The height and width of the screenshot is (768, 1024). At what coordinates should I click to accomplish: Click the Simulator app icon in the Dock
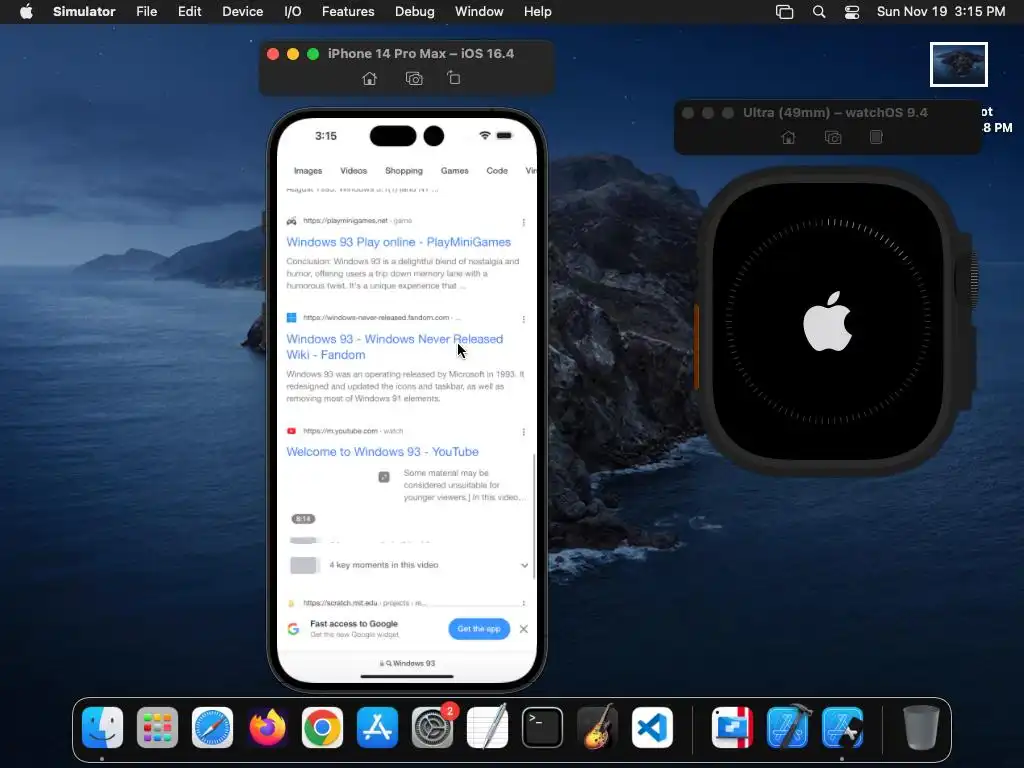(x=842, y=727)
